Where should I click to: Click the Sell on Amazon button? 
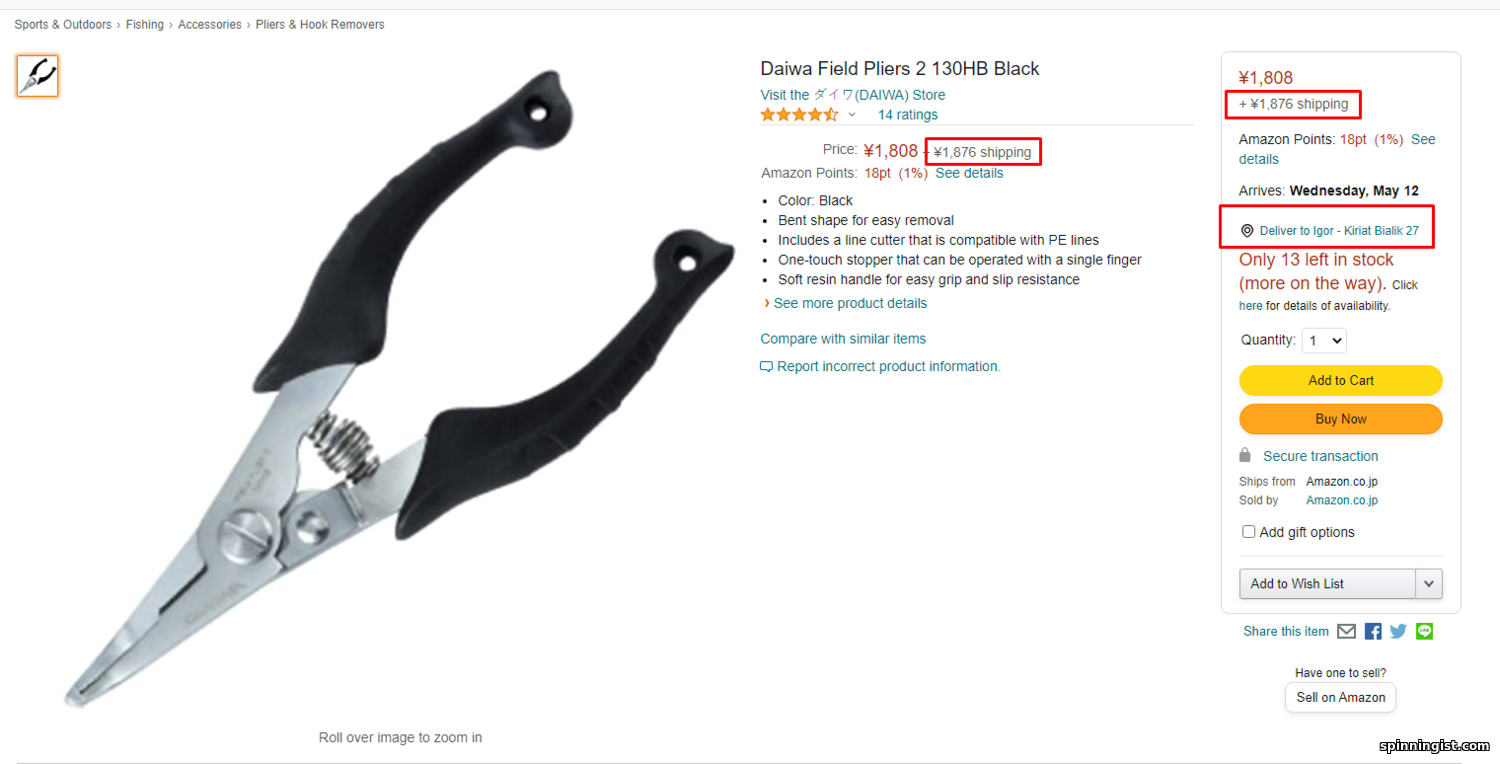(x=1341, y=697)
